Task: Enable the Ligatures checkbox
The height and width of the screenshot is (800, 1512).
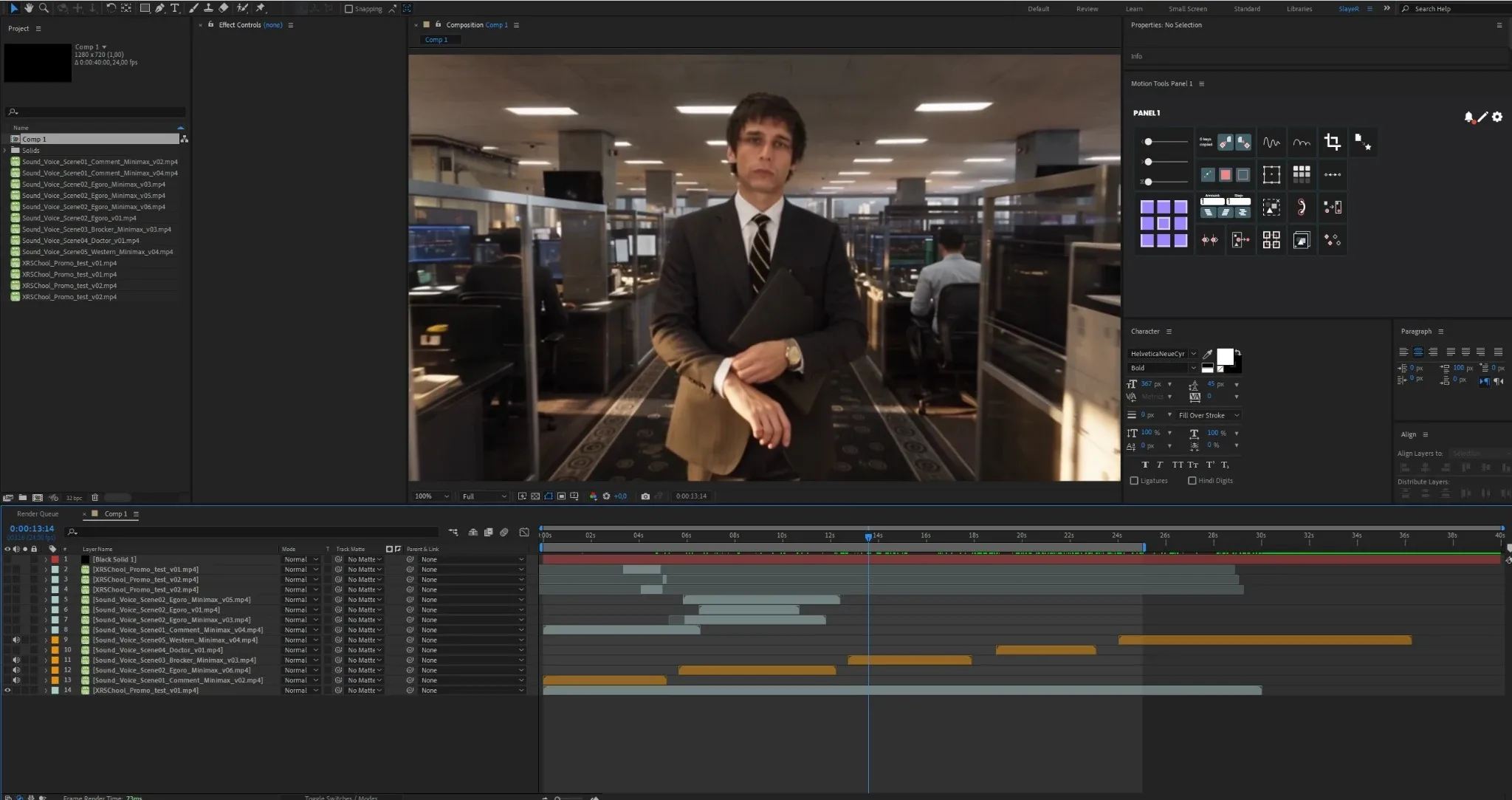Action: tap(1134, 481)
